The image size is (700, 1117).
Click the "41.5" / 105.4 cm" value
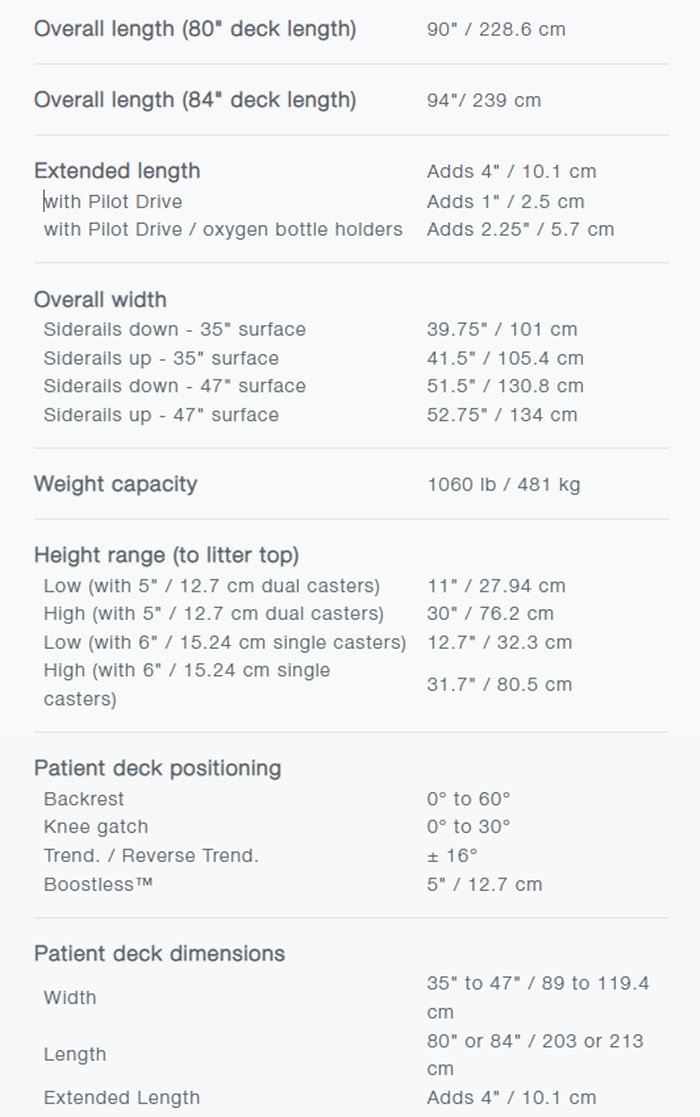click(505, 358)
